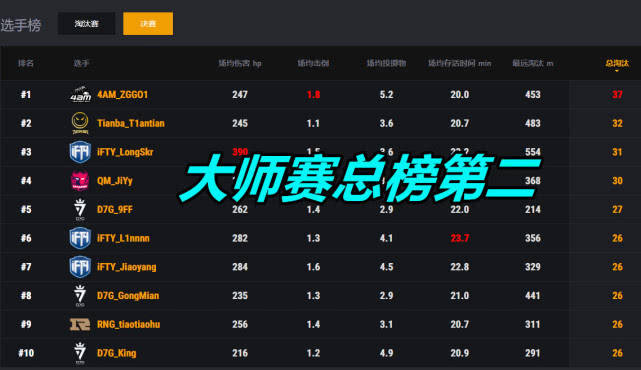Open player 4AM_ZGGO1 profile link
Image resolution: width=641 pixels, height=370 pixels.
(123, 94)
